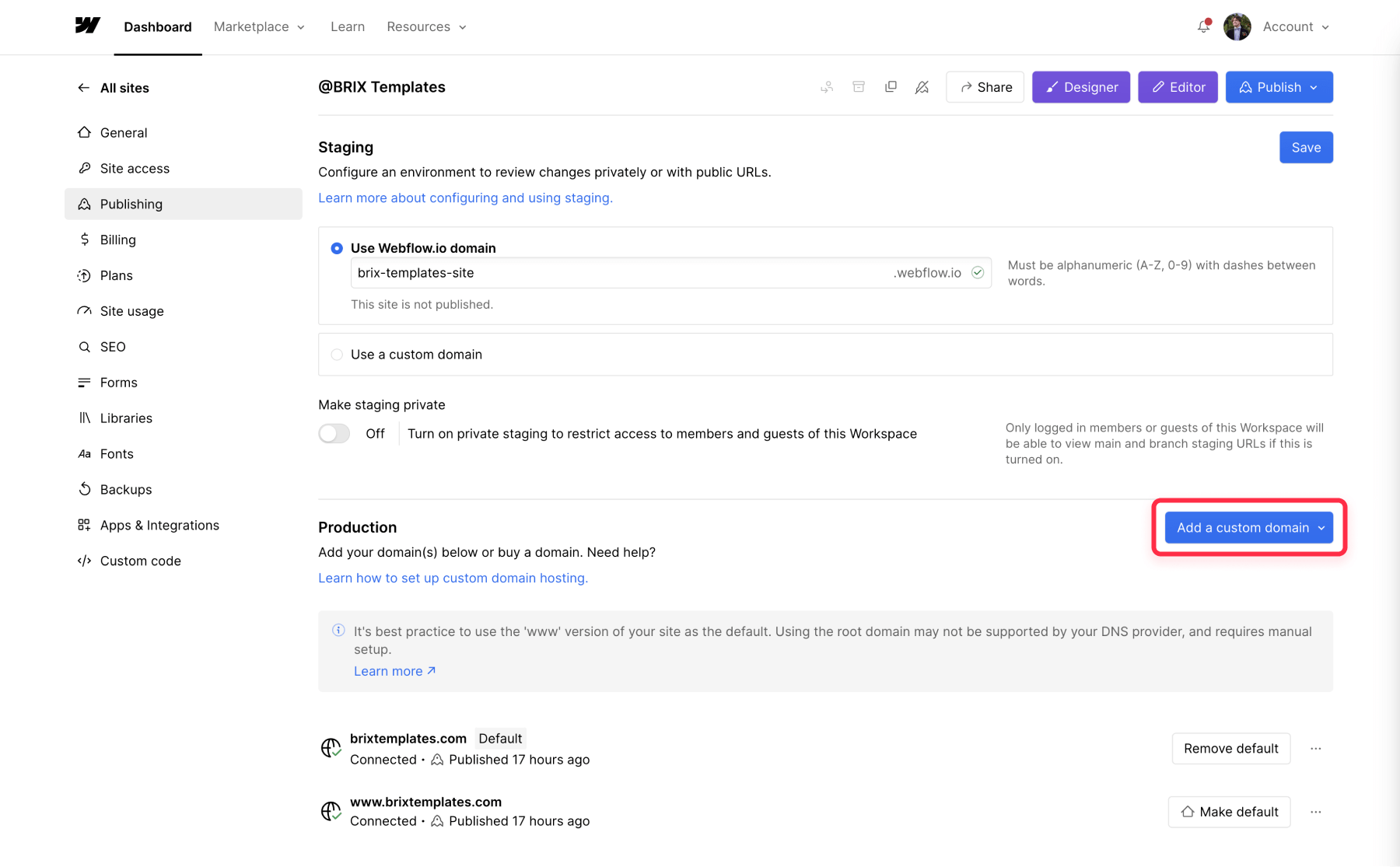Screen dimensions: 1400x867
Task: Open Backups page
Action: point(184,490)
